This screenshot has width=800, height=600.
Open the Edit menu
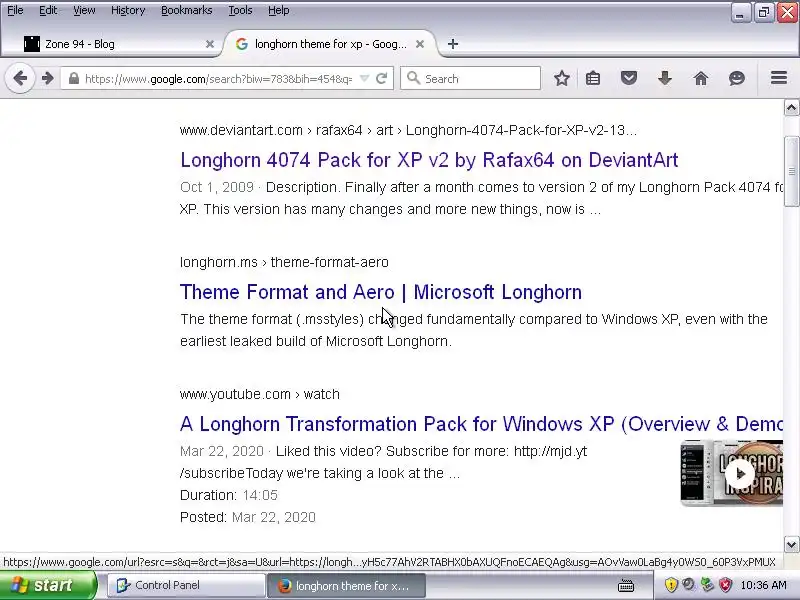click(x=48, y=10)
